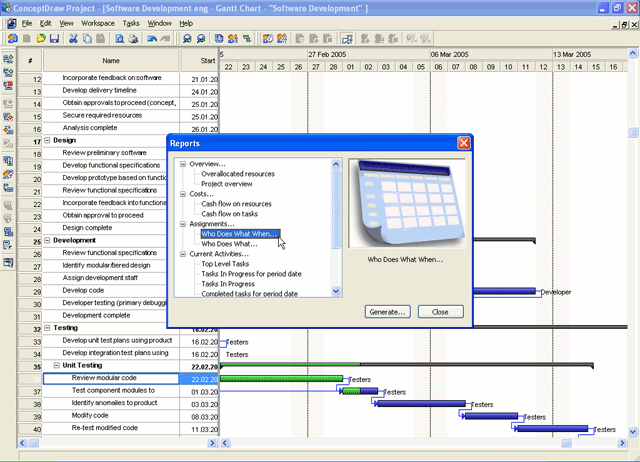
Task: Click the Generate... button
Action: (x=387, y=312)
